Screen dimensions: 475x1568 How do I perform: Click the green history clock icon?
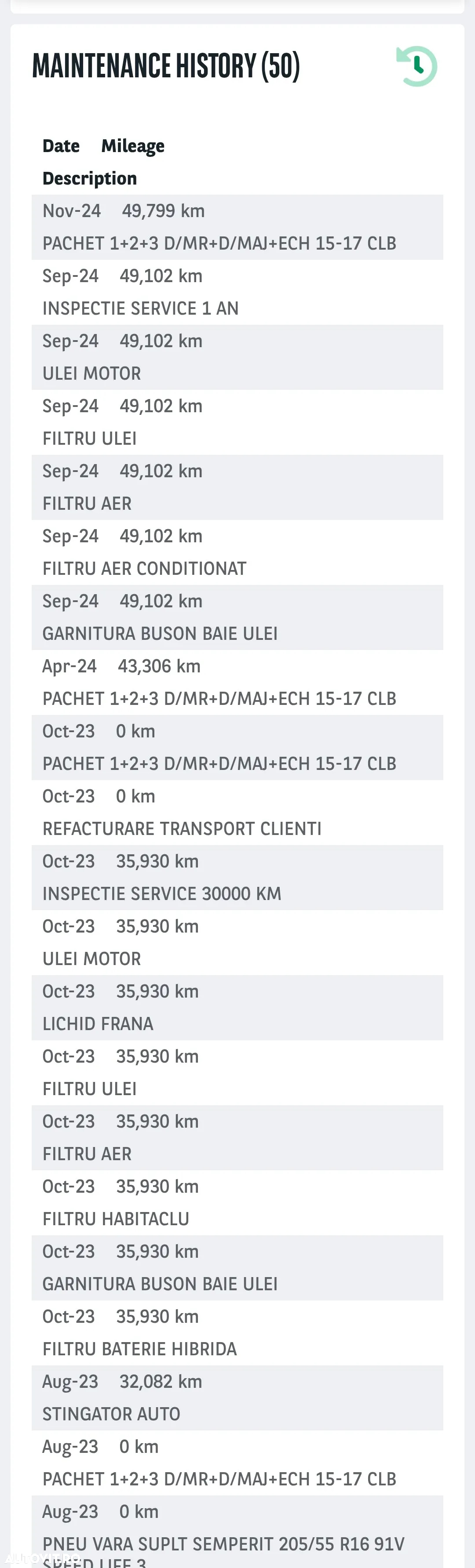point(417,66)
